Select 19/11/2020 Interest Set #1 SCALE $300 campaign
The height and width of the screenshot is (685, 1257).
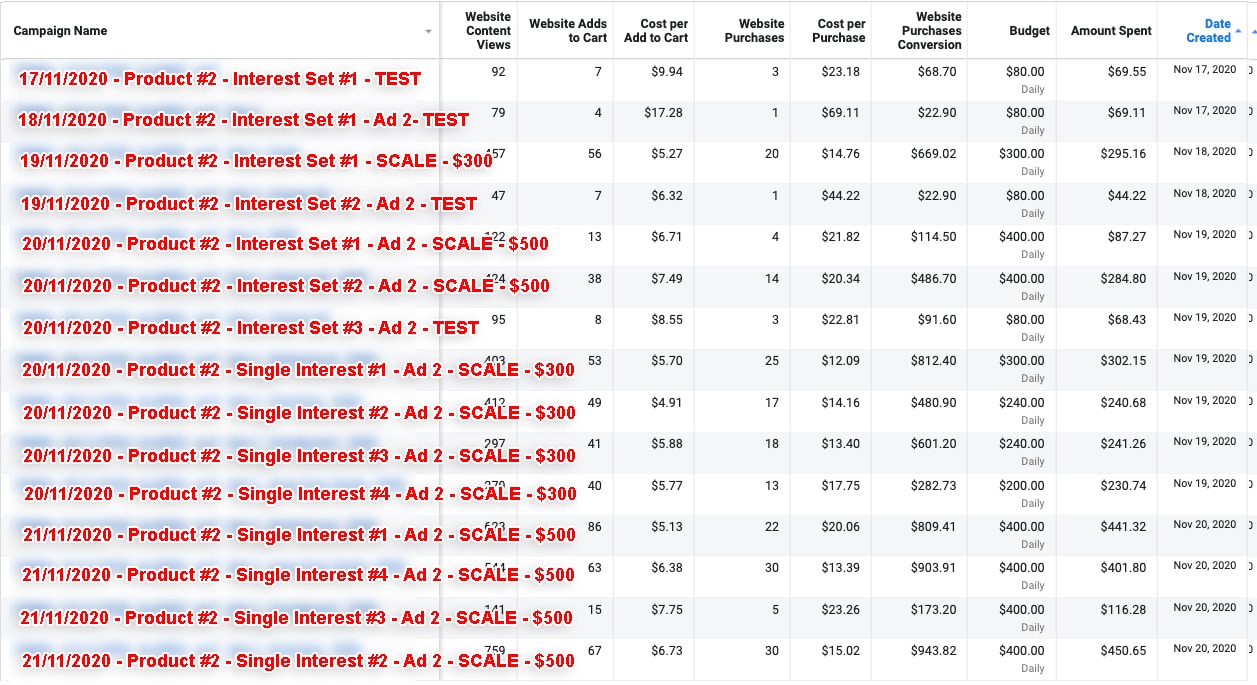tap(256, 161)
